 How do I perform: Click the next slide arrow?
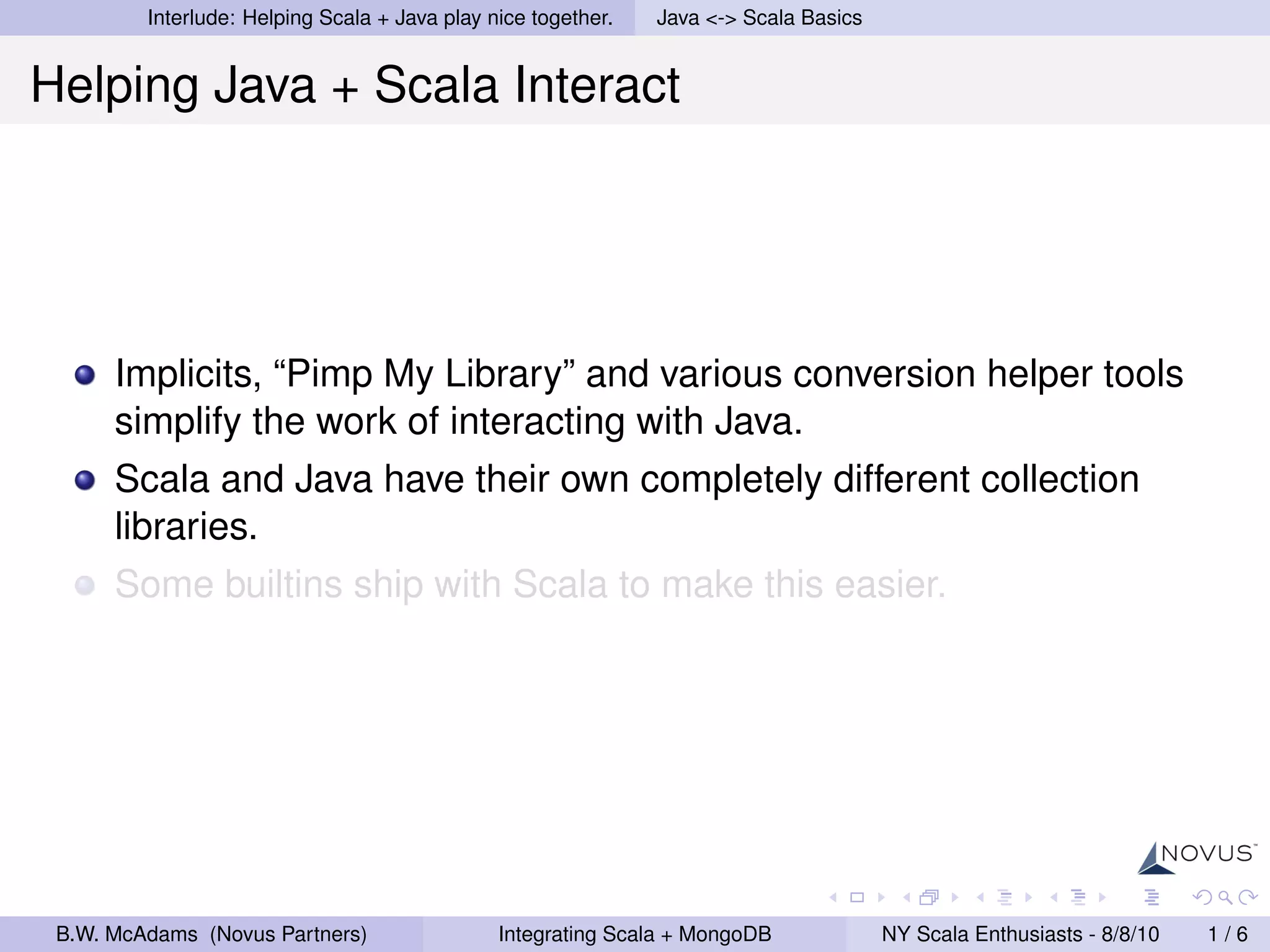(881, 897)
